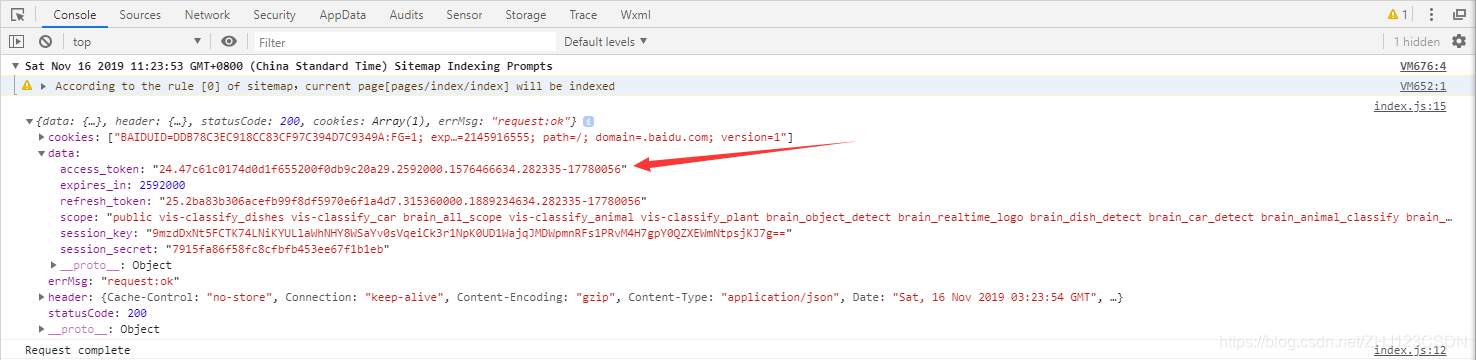
Task: Collapse the logged response object
Action: click(x=29, y=121)
